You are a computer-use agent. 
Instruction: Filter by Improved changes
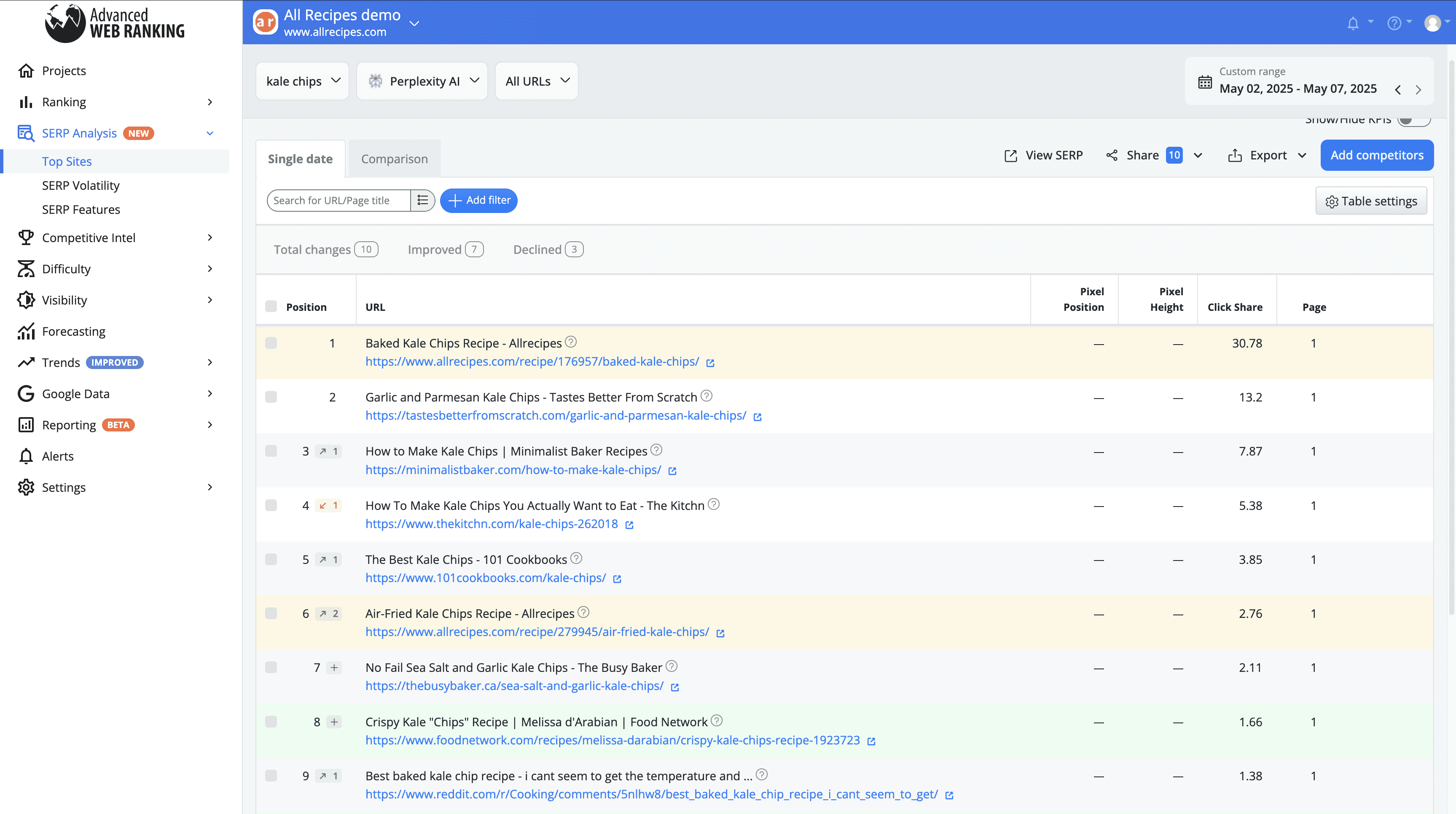(x=446, y=249)
